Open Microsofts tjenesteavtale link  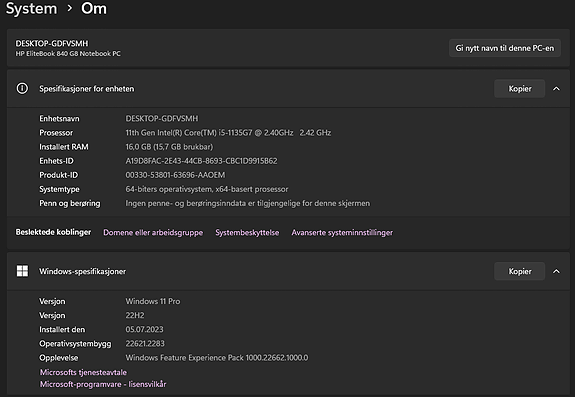click(x=83, y=372)
